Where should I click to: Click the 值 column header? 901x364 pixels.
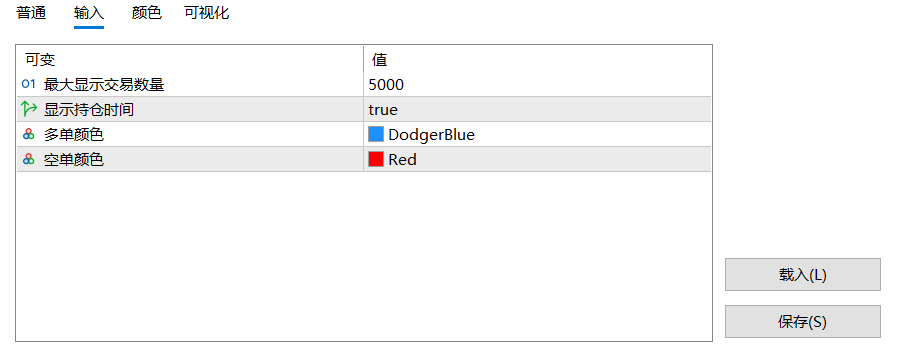click(537, 59)
